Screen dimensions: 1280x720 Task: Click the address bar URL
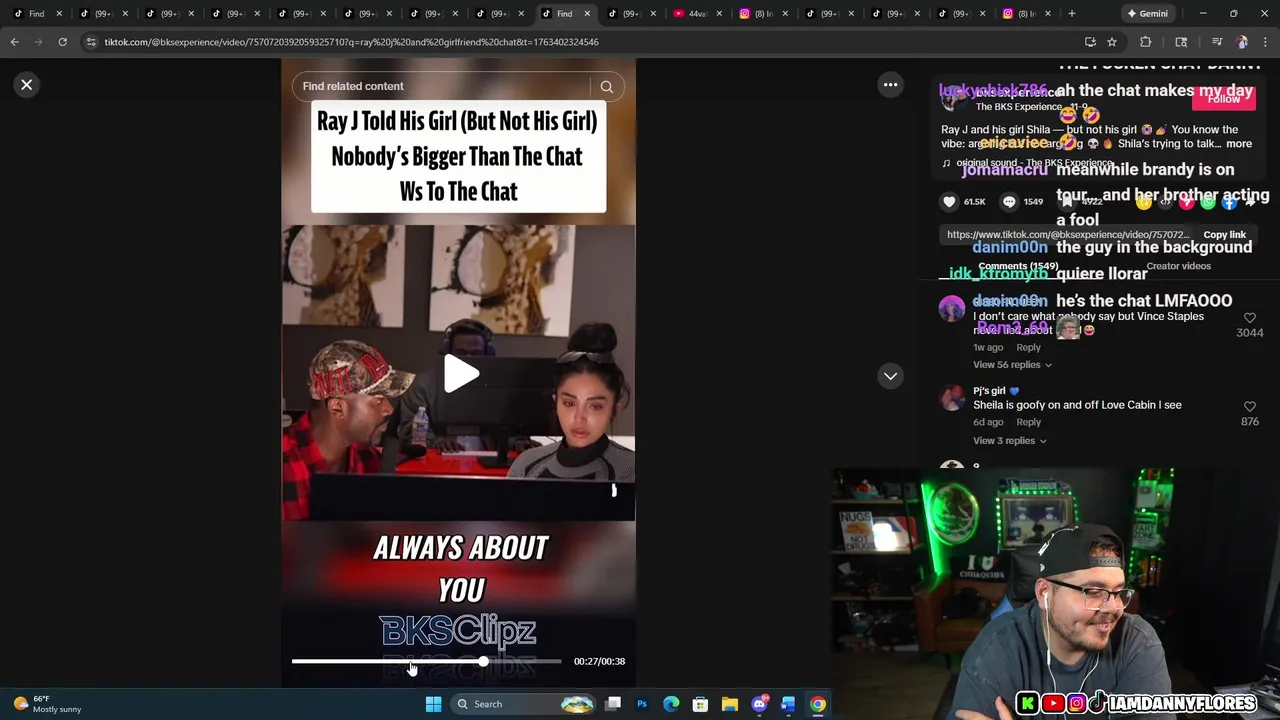[x=352, y=42]
